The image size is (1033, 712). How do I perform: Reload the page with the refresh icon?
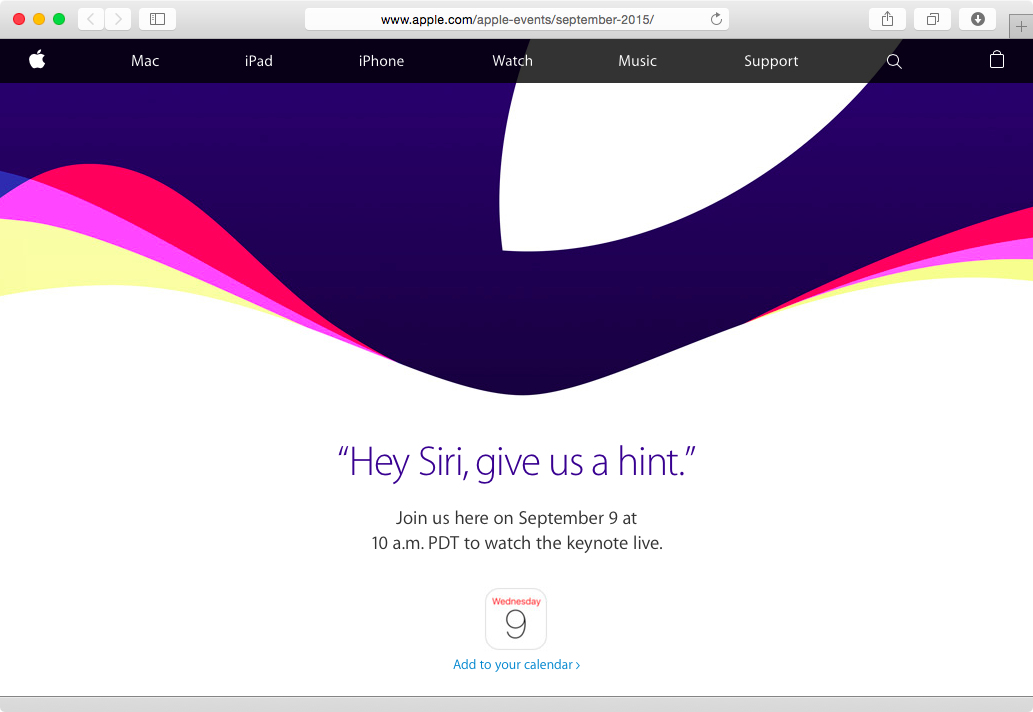[x=716, y=19]
